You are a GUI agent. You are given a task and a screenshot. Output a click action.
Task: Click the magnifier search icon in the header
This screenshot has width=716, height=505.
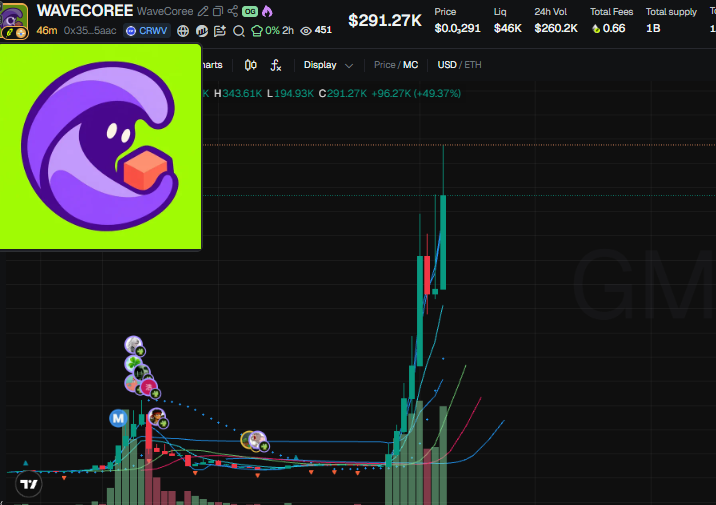pyautogui.click(x=238, y=31)
